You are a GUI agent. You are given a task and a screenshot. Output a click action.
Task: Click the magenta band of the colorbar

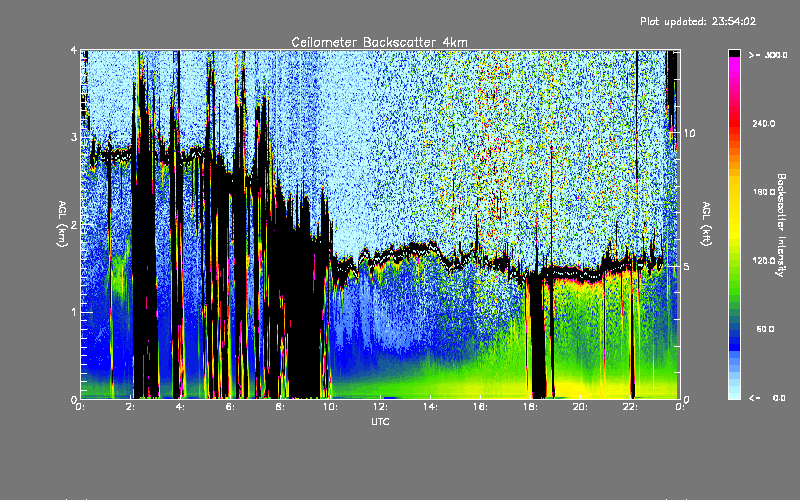(x=734, y=65)
